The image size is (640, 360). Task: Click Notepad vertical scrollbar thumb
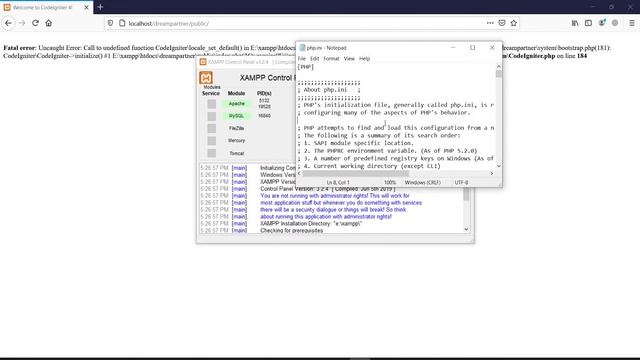click(x=498, y=74)
